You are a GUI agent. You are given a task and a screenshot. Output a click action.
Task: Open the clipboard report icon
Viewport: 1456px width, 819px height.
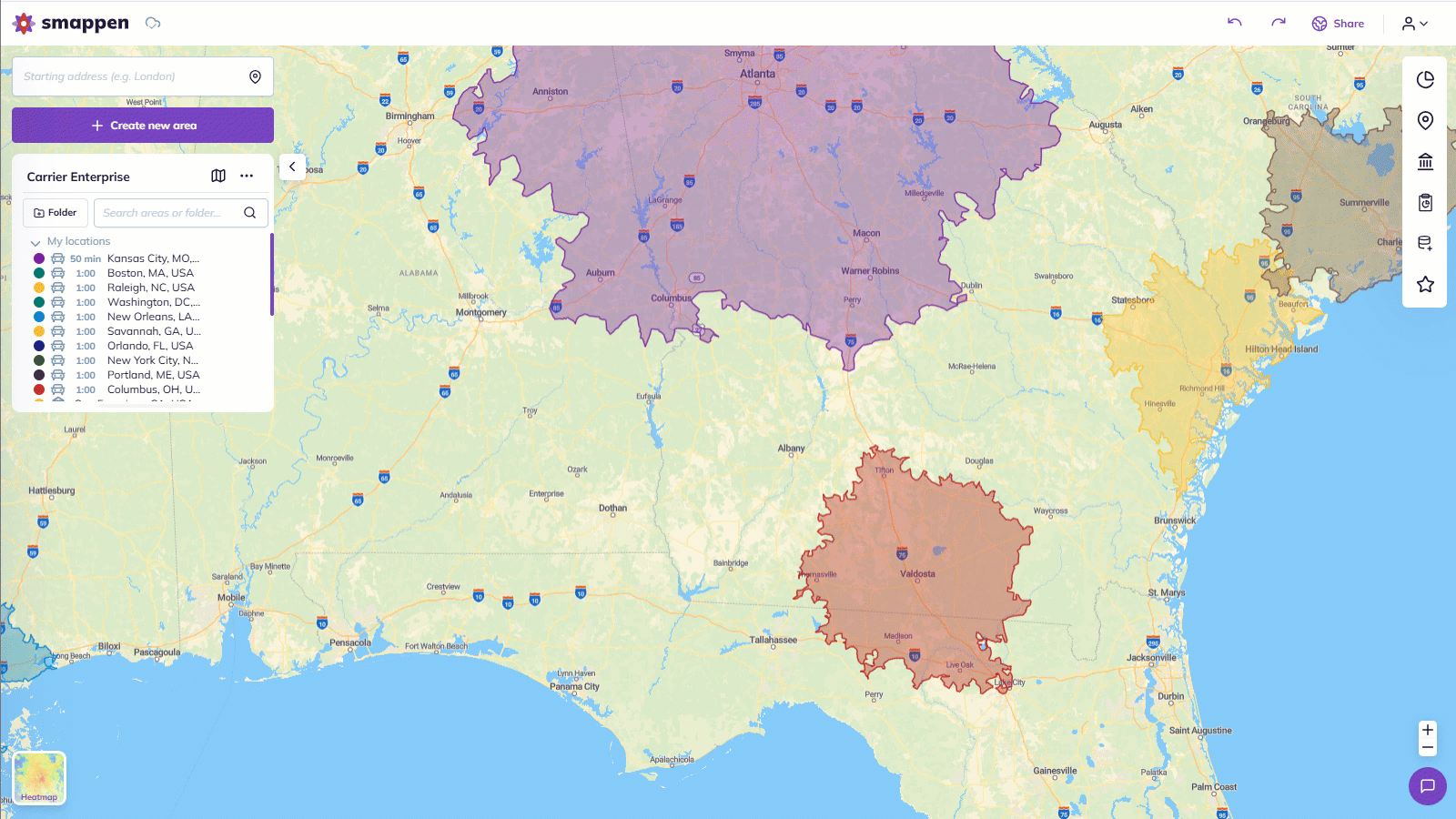(1425, 203)
